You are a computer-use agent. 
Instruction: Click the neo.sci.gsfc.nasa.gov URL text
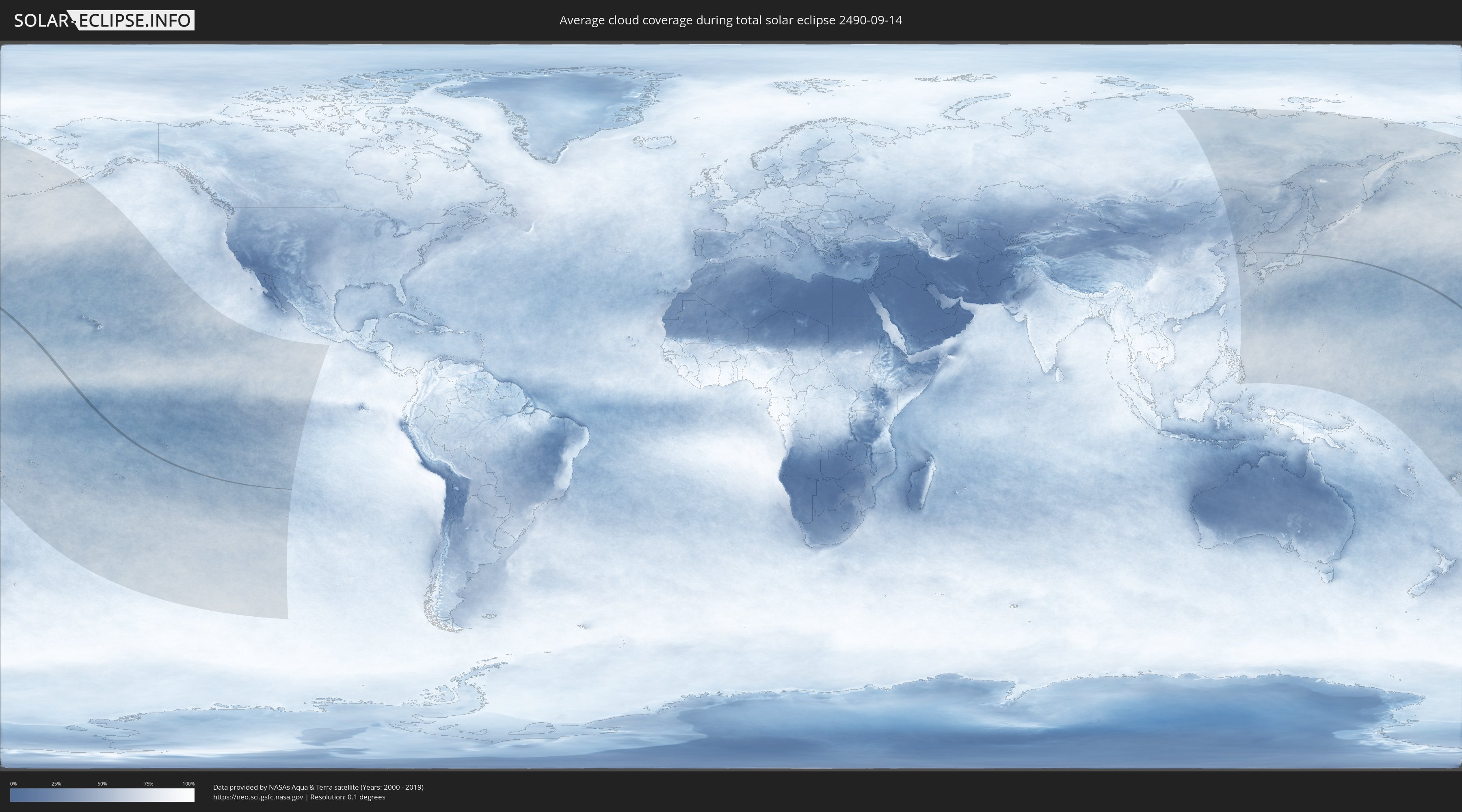point(258,797)
